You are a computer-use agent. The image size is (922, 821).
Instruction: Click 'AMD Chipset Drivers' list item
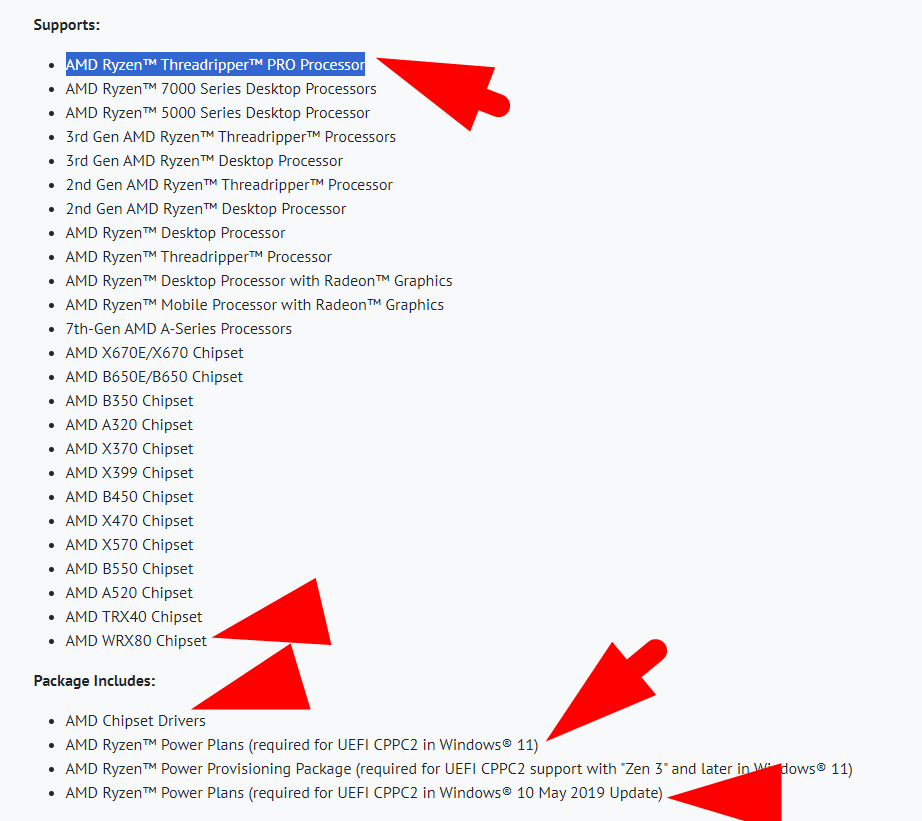pyautogui.click(x=136, y=722)
